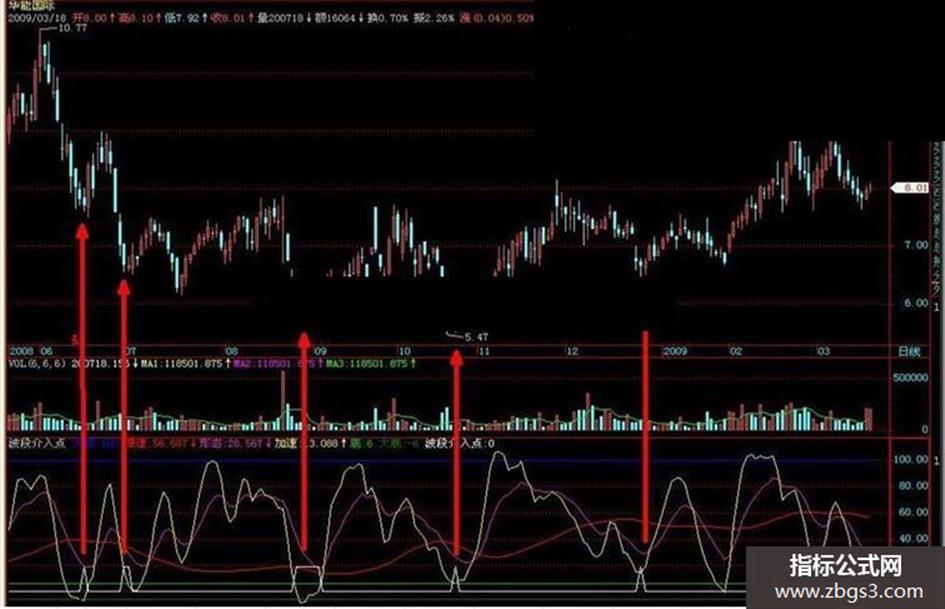Click the 02 month marker on time axis
The width and height of the screenshot is (945, 609).
[735, 351]
